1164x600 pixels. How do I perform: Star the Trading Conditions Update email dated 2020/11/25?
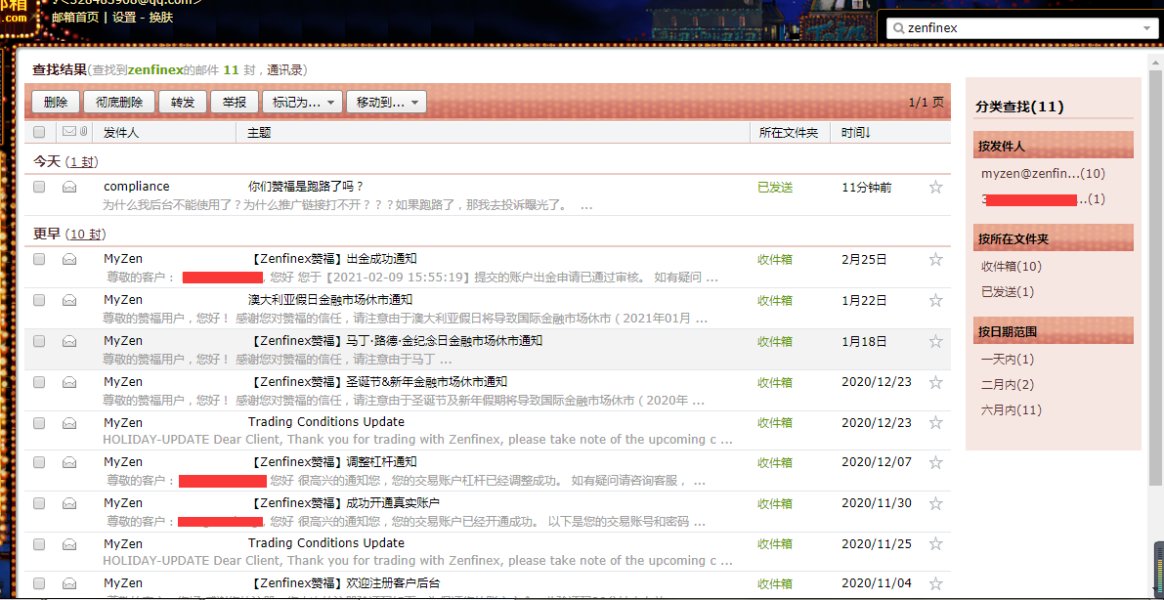pyautogui.click(x=935, y=544)
